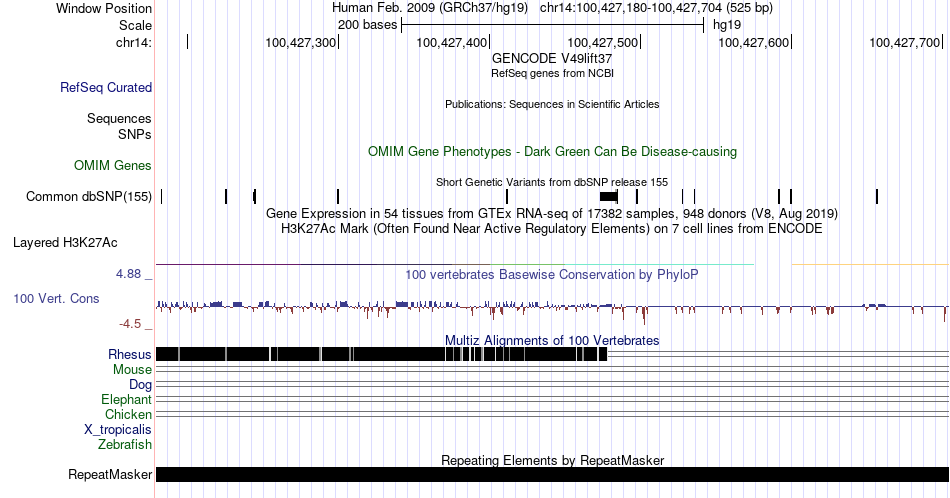Select the 100,427,500 ruler coordinate
Viewport: 950px width, 498px height.
coord(602,42)
